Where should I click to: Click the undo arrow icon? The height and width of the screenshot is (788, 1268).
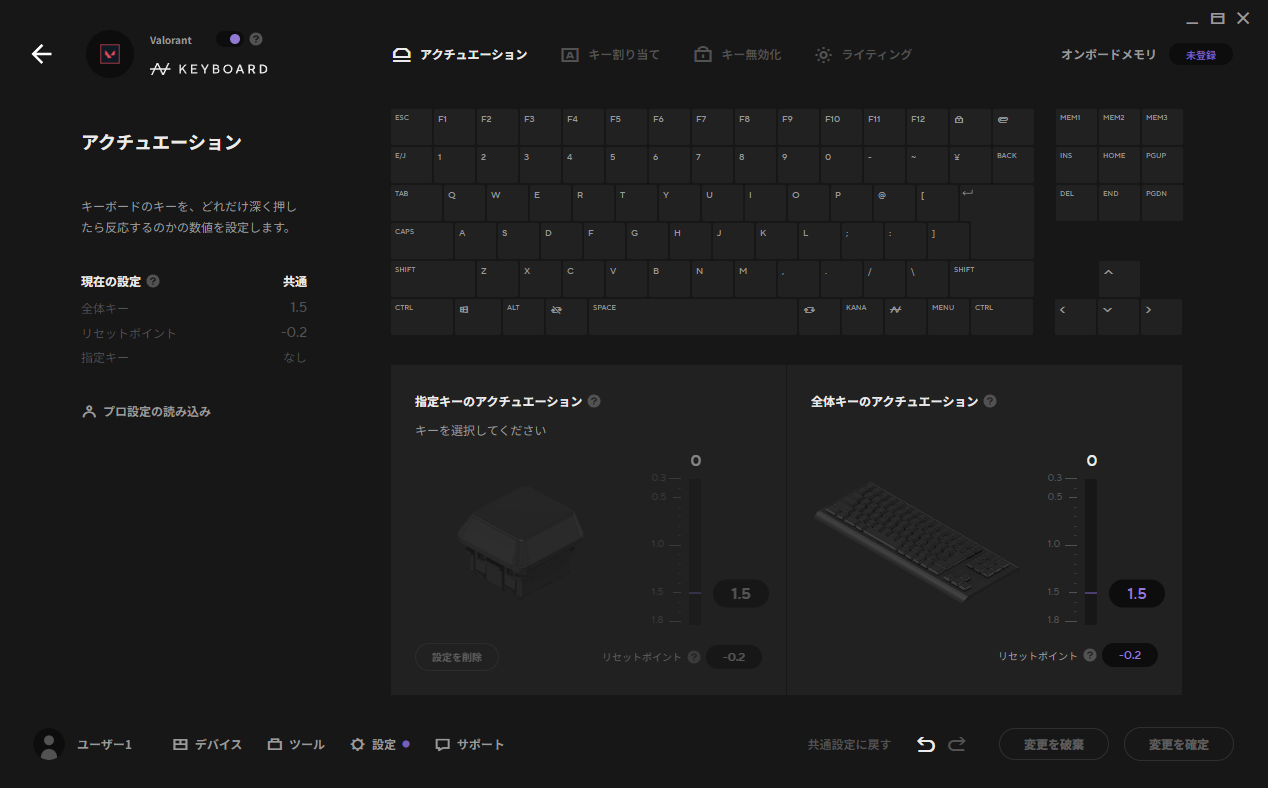tap(926, 744)
